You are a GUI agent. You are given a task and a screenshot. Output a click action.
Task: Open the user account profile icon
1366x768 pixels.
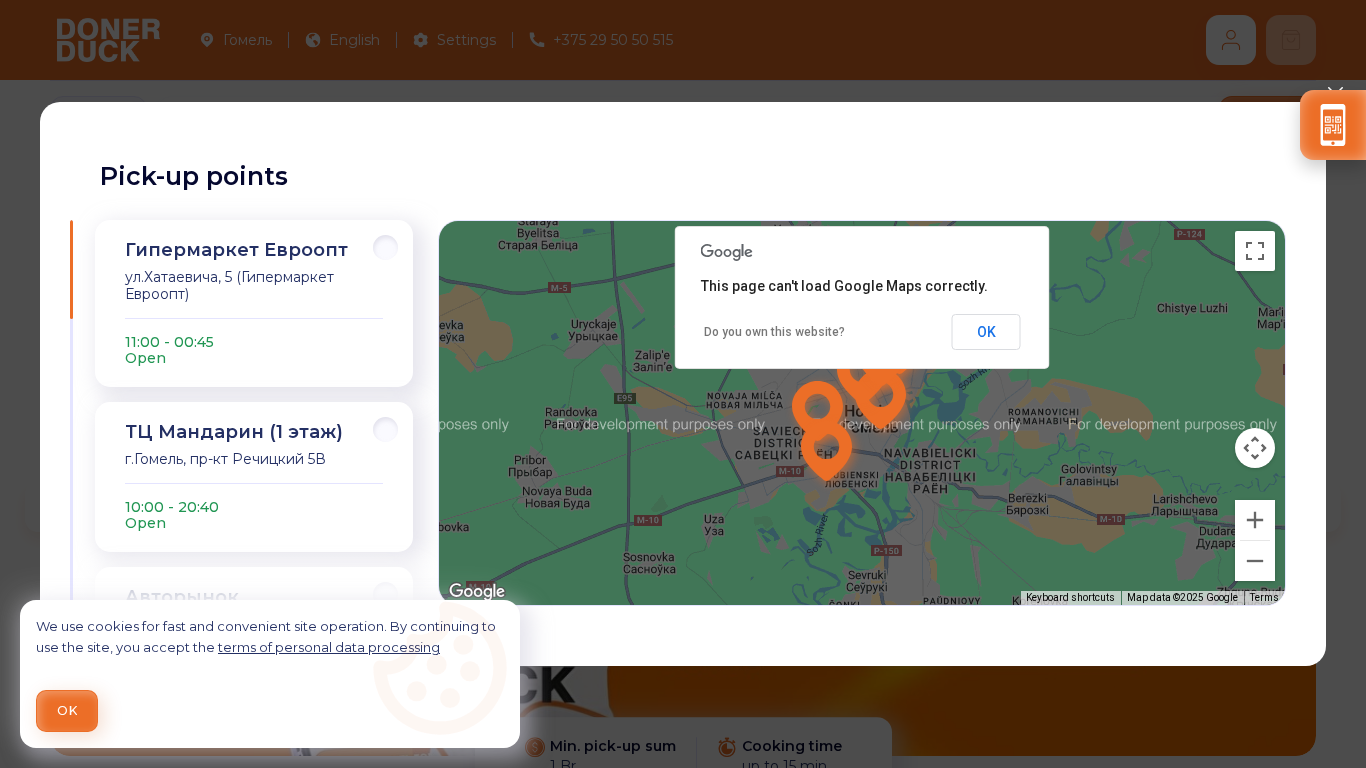coord(1231,40)
